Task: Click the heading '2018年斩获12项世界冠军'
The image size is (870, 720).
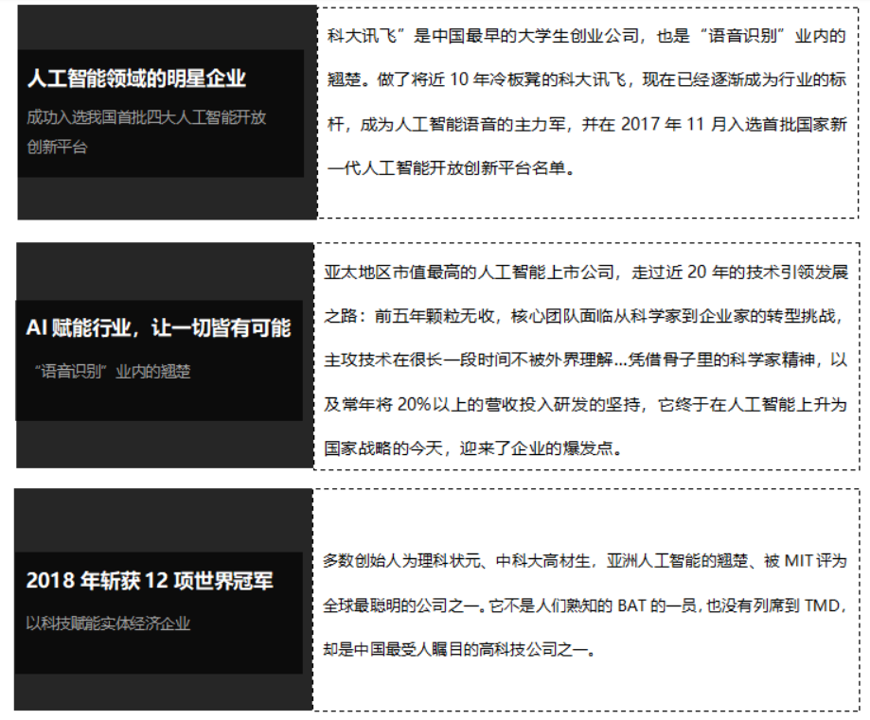Action: click(x=150, y=580)
